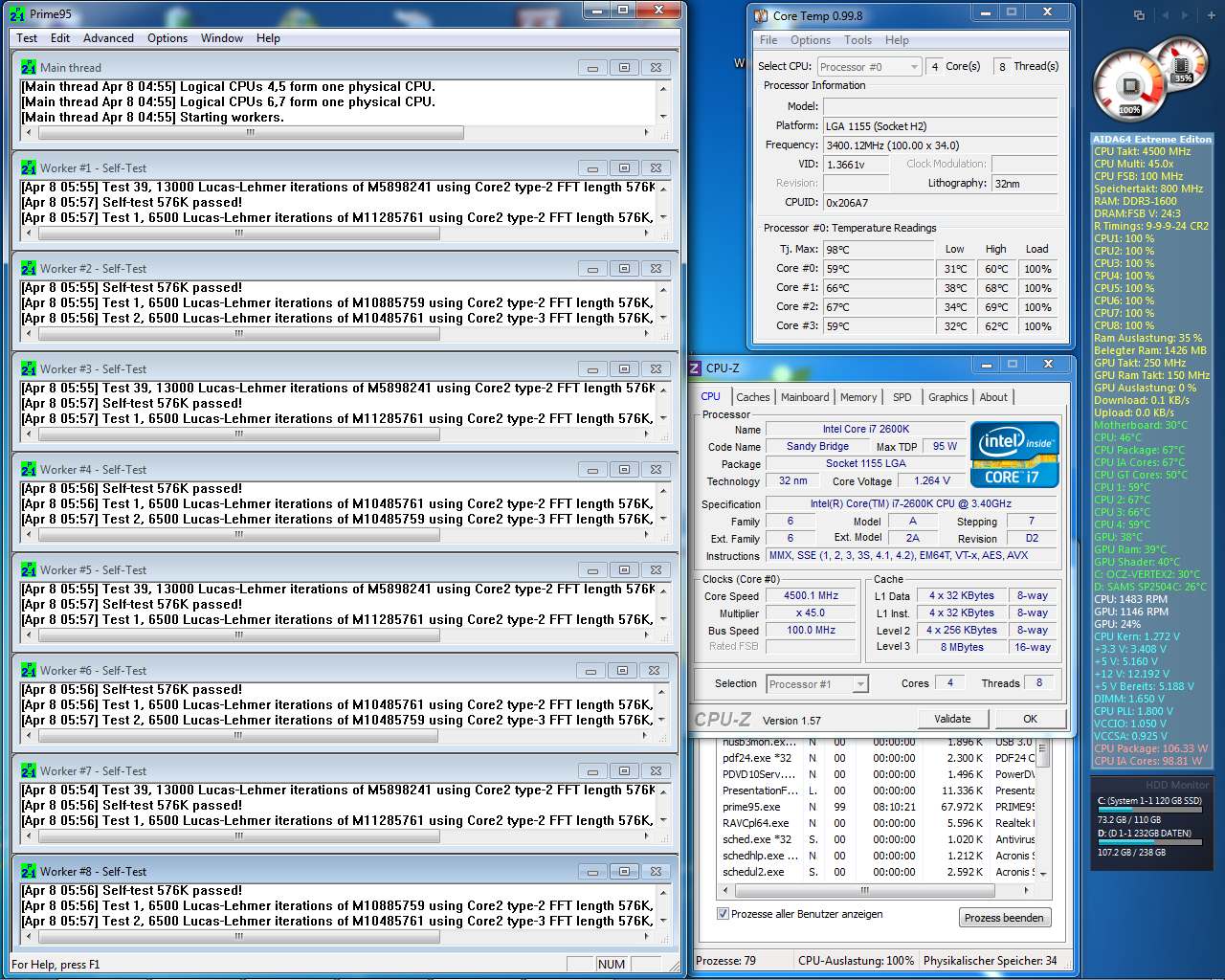Image resolution: width=1225 pixels, height=980 pixels.
Task: Click Main thread scroll down arrow
Action: click(x=662, y=117)
